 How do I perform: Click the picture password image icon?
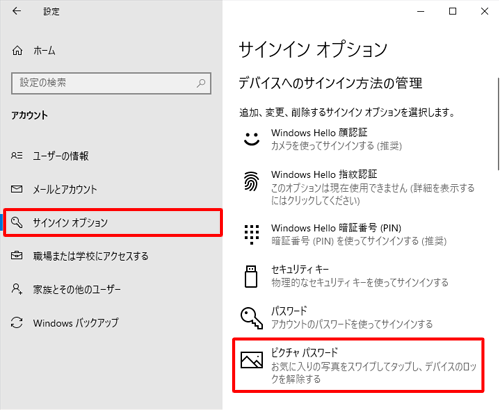pyautogui.click(x=252, y=360)
